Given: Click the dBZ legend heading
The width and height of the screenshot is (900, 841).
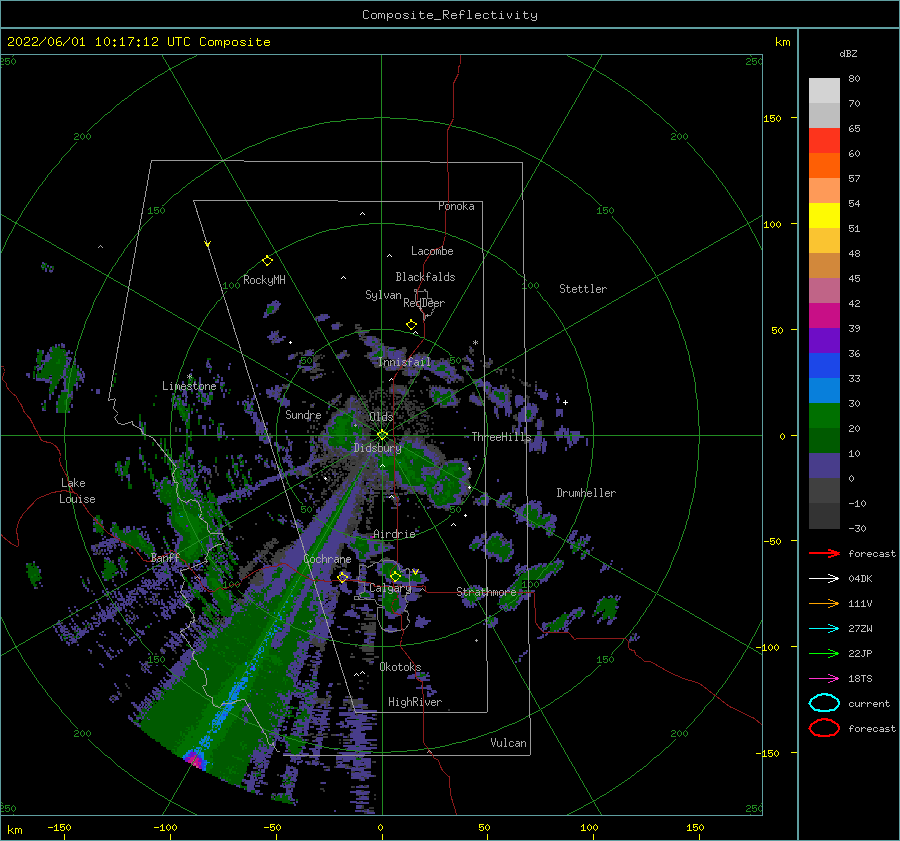Looking at the screenshot, I should pyautogui.click(x=848, y=53).
